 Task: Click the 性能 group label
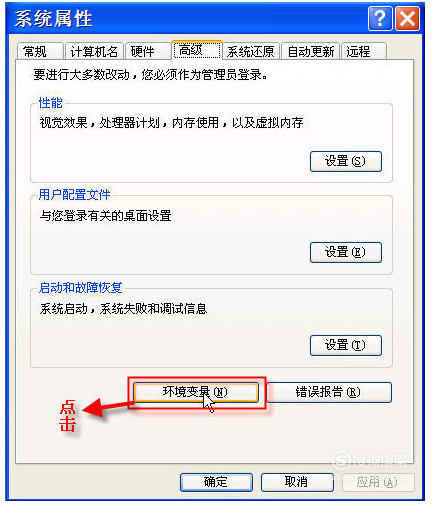[x=50, y=103]
